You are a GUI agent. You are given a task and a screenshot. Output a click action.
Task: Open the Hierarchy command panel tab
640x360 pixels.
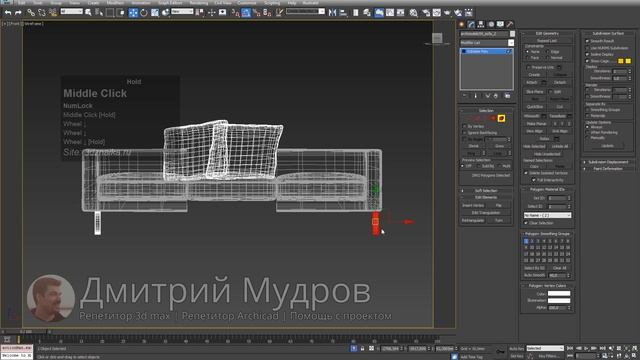click(x=481, y=24)
